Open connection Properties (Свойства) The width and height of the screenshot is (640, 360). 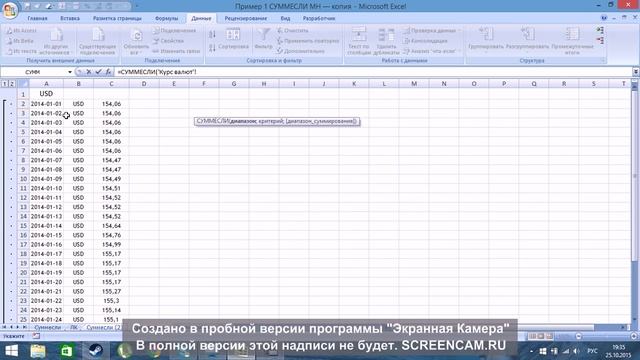click(x=168, y=41)
